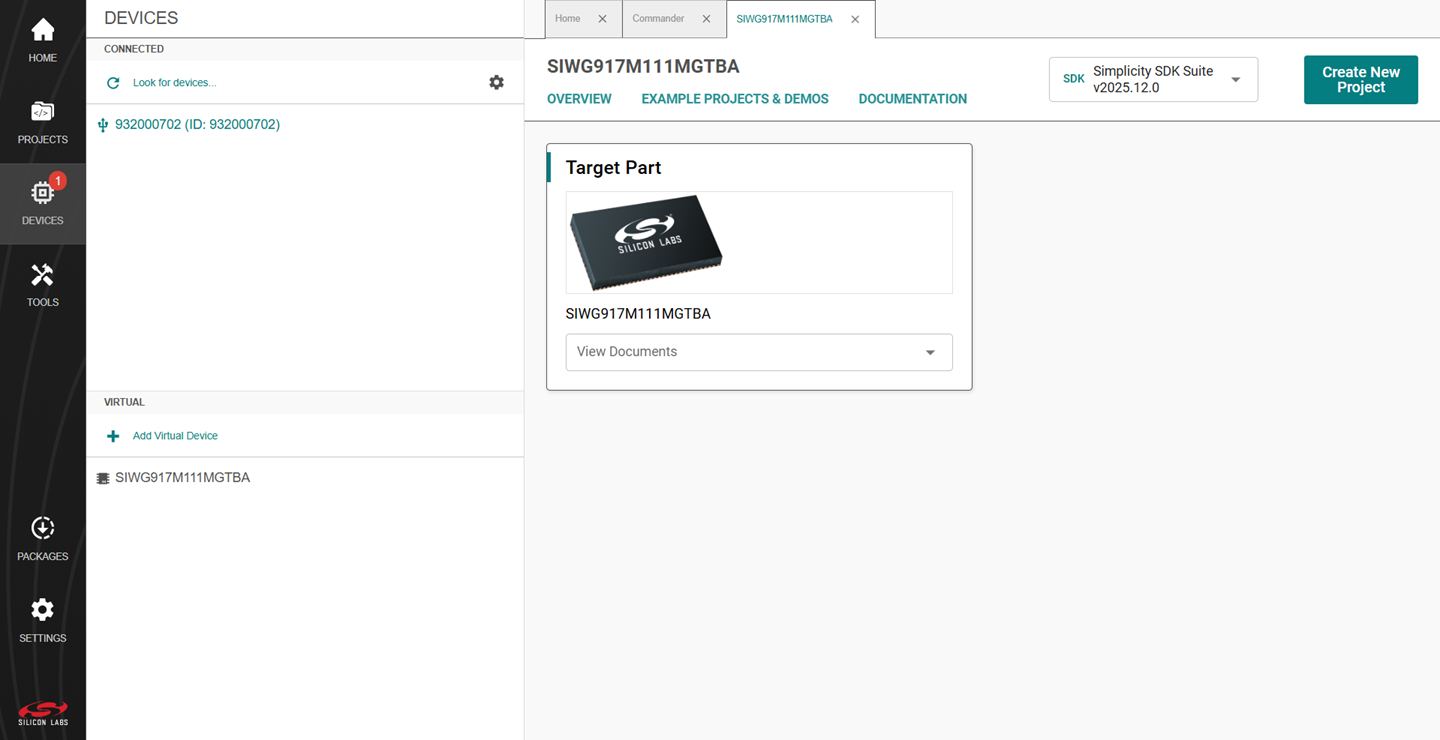
Task: Open device panel gear settings
Action: (x=496, y=82)
